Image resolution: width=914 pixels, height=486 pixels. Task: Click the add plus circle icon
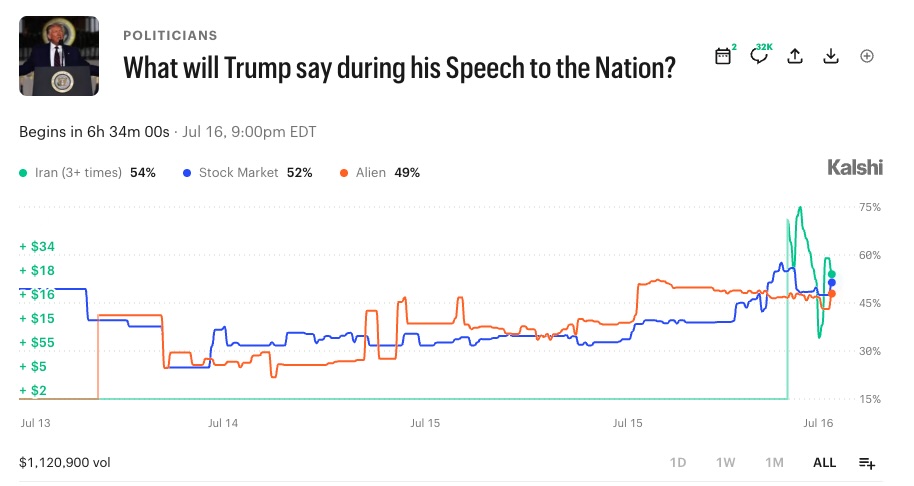coord(867,56)
